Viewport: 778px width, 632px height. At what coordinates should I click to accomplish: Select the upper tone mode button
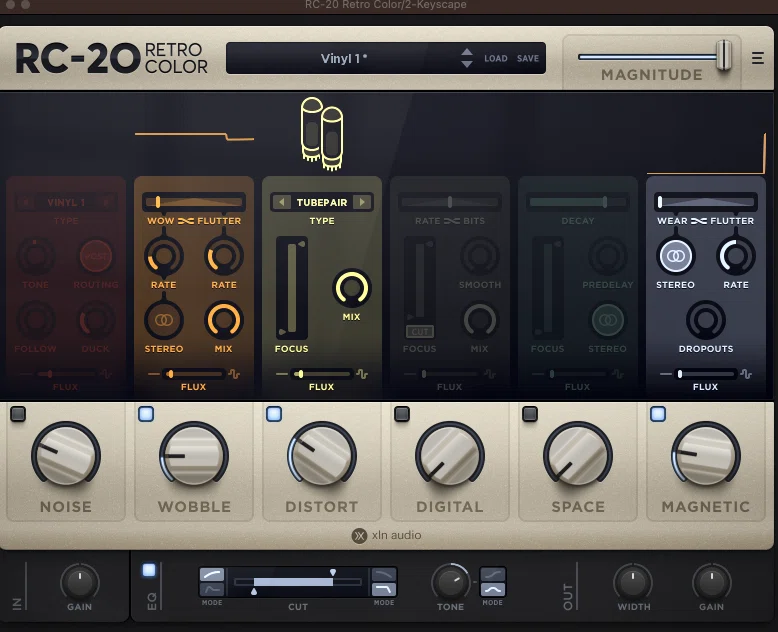click(x=493, y=574)
